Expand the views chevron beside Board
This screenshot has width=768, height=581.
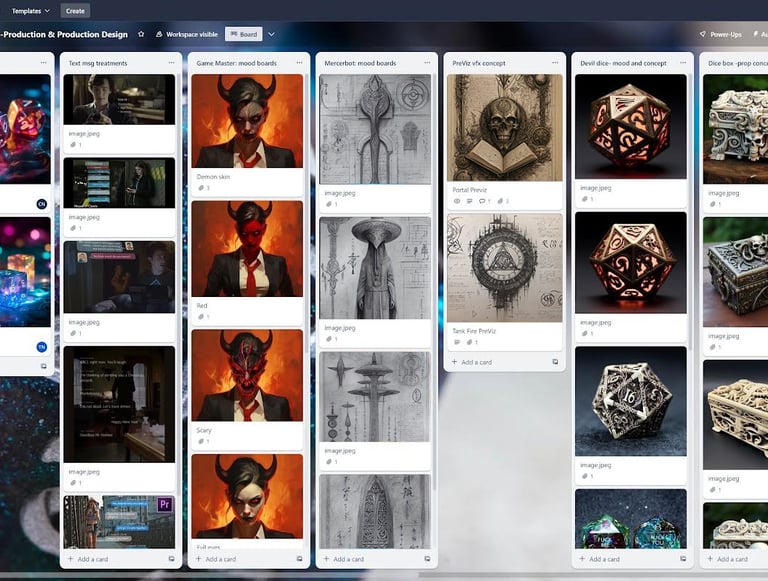(271, 34)
